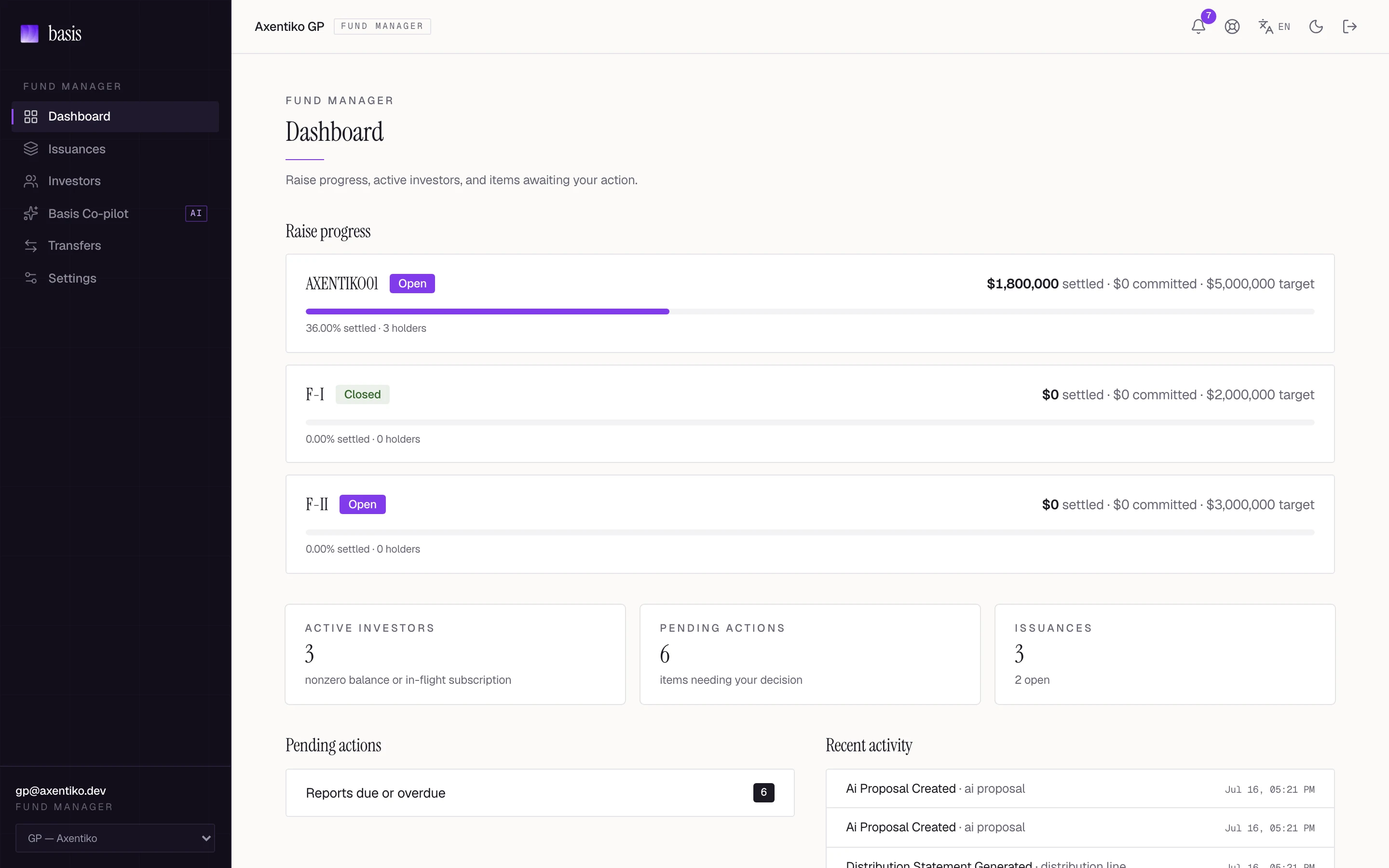Open notifications bell icon
Image resolution: width=1389 pixels, height=868 pixels.
click(1198, 27)
